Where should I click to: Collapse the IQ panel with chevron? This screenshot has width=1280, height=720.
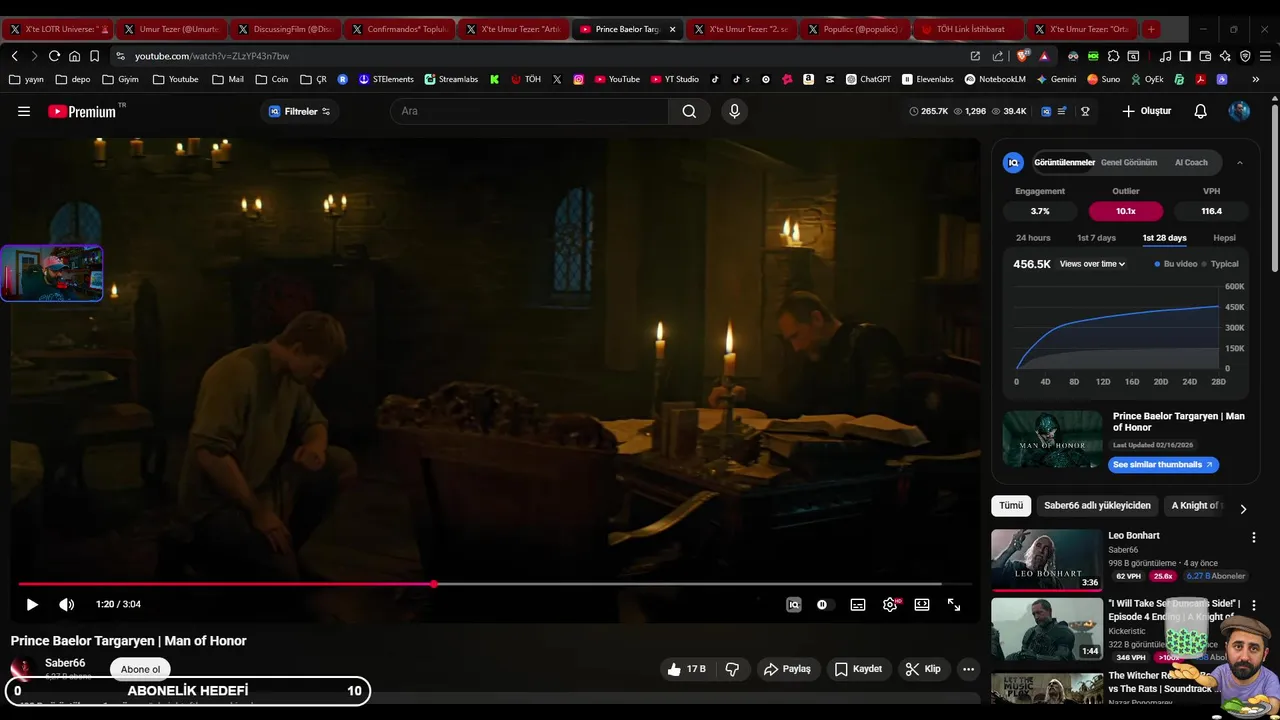click(x=1240, y=162)
